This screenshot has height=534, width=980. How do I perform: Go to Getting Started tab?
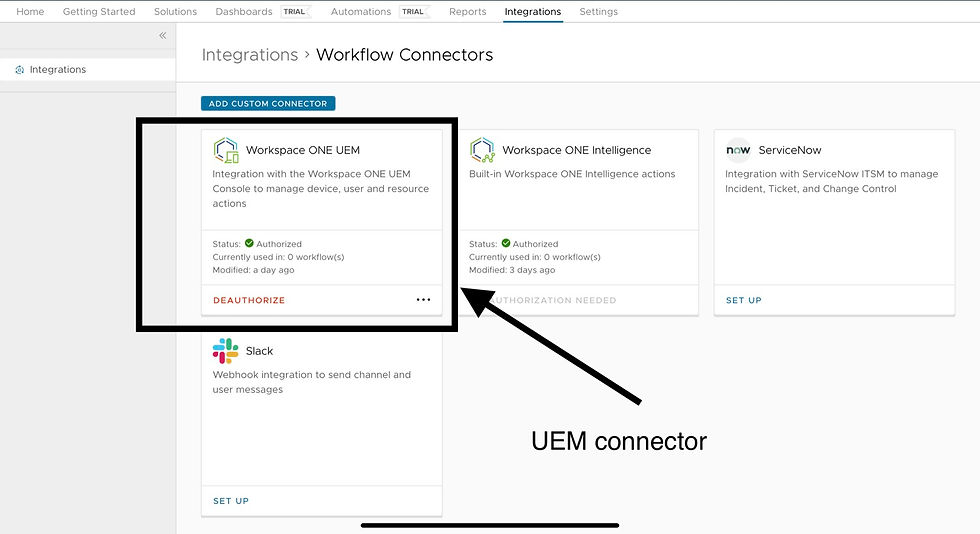click(x=99, y=11)
